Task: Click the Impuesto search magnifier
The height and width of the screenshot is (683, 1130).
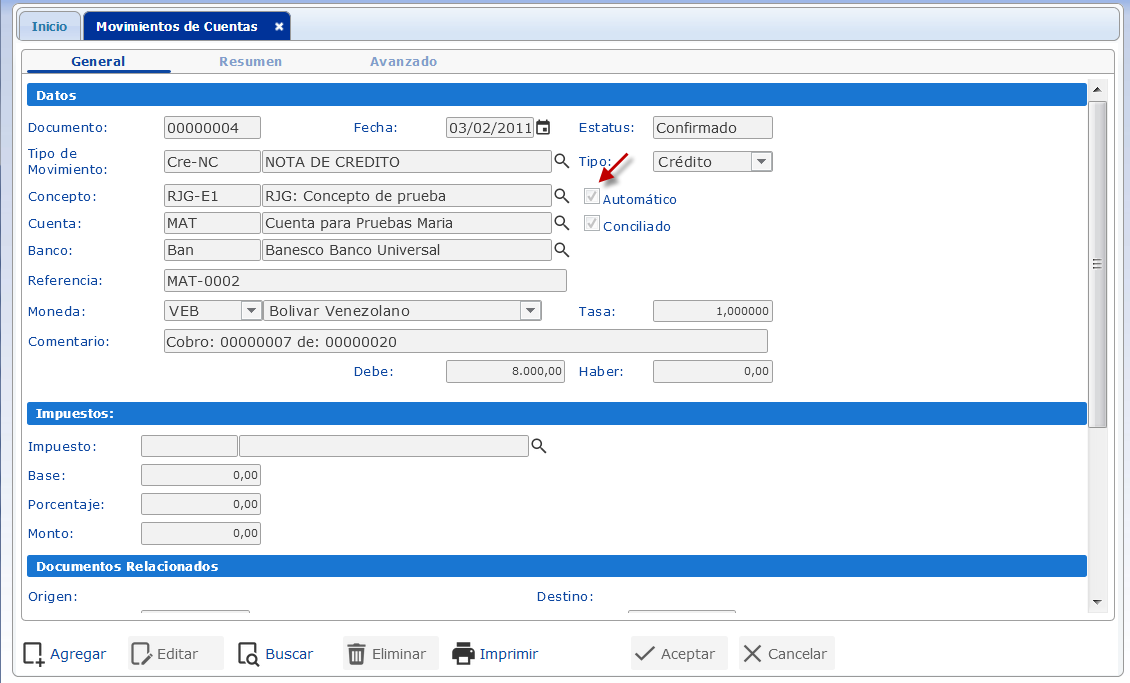Action: tap(539, 446)
